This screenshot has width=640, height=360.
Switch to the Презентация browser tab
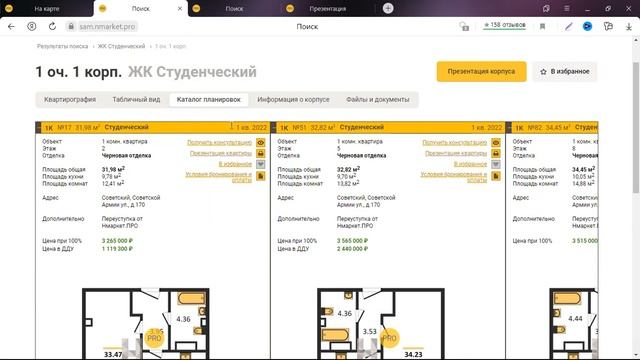pos(327,8)
